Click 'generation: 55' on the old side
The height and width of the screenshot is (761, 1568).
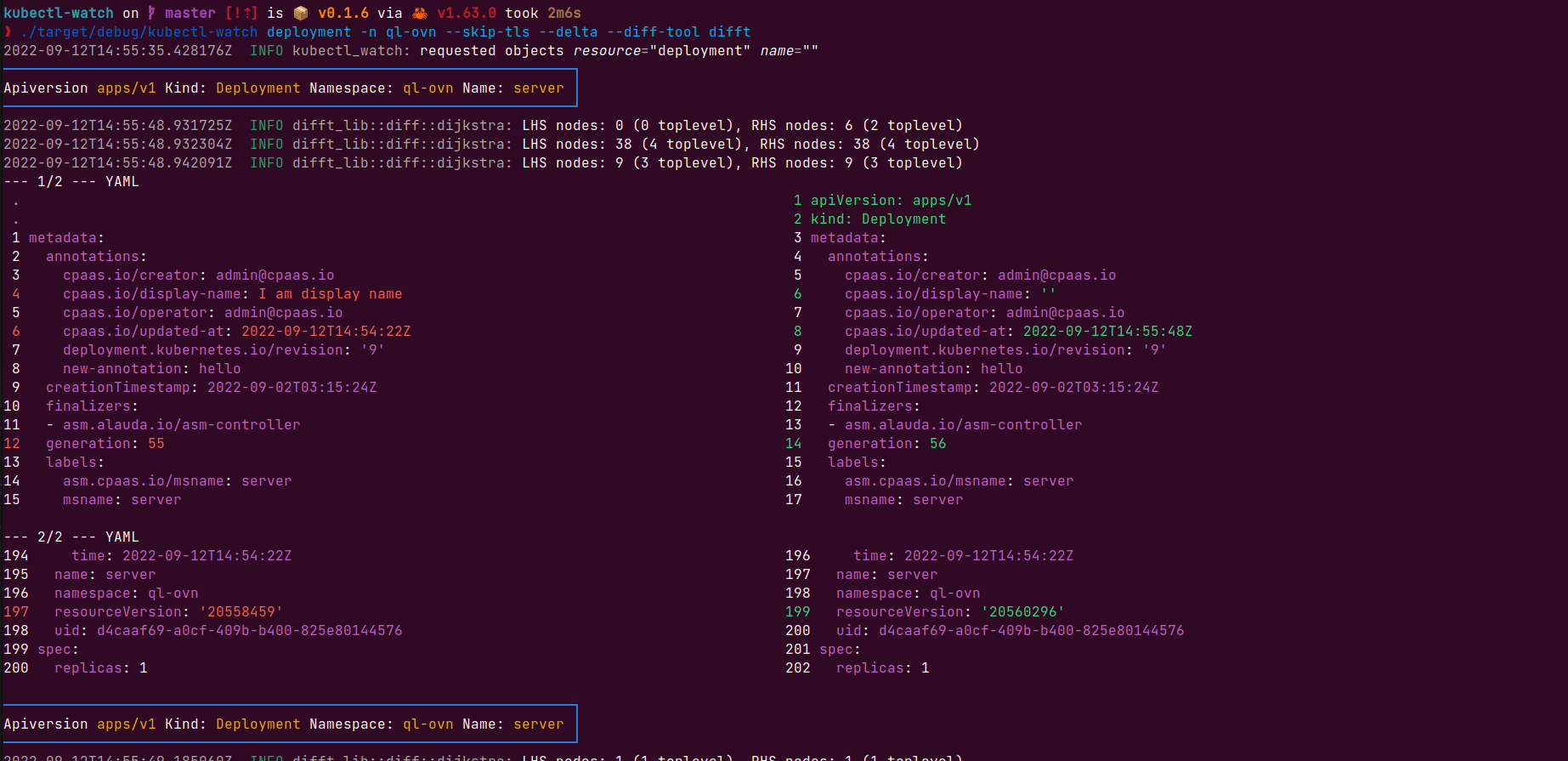[105, 443]
